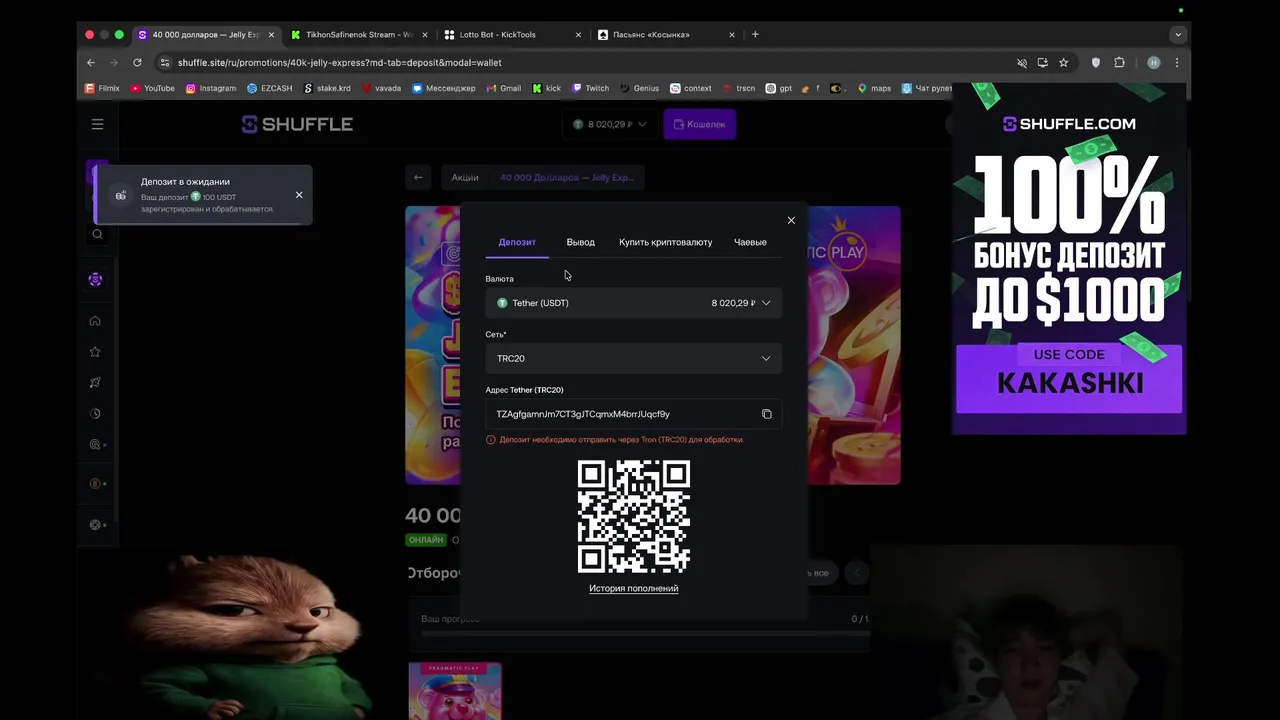
Task: Switch to the Чаевые tab
Action: click(x=750, y=242)
